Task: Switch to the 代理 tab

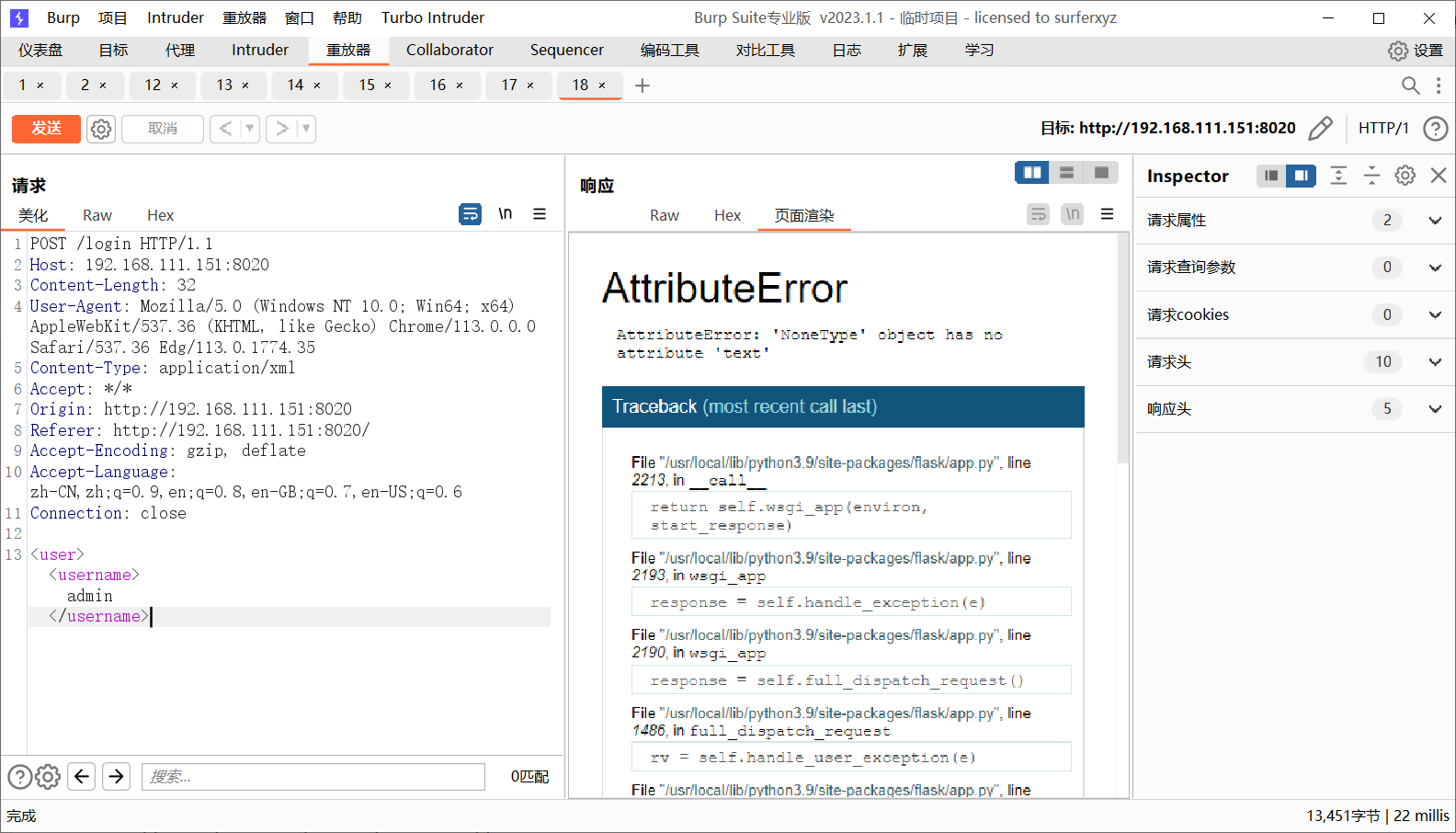Action: pyautogui.click(x=180, y=51)
